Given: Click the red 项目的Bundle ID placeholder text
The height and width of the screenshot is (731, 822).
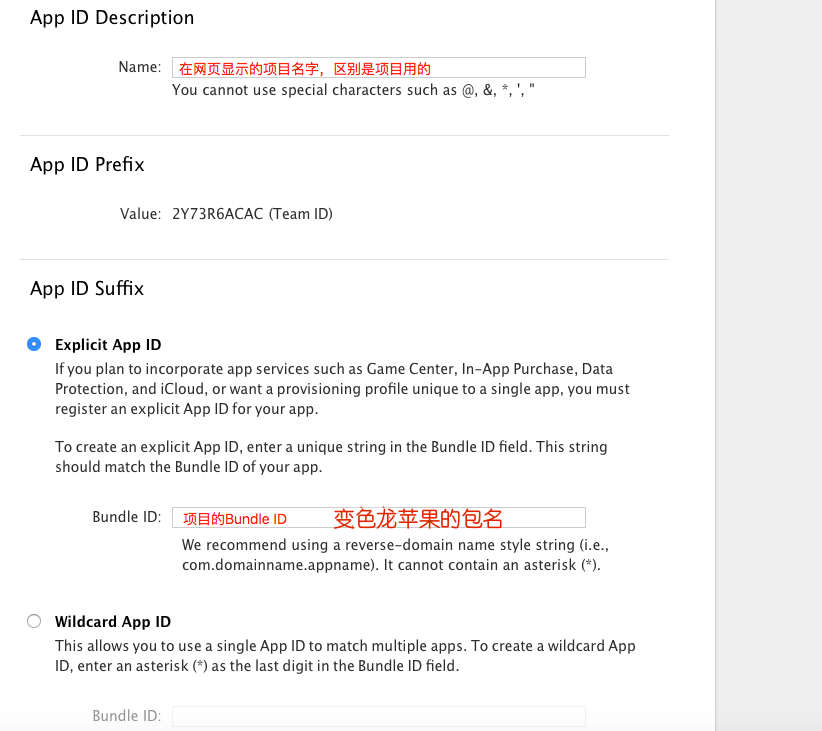Looking at the screenshot, I should [235, 519].
